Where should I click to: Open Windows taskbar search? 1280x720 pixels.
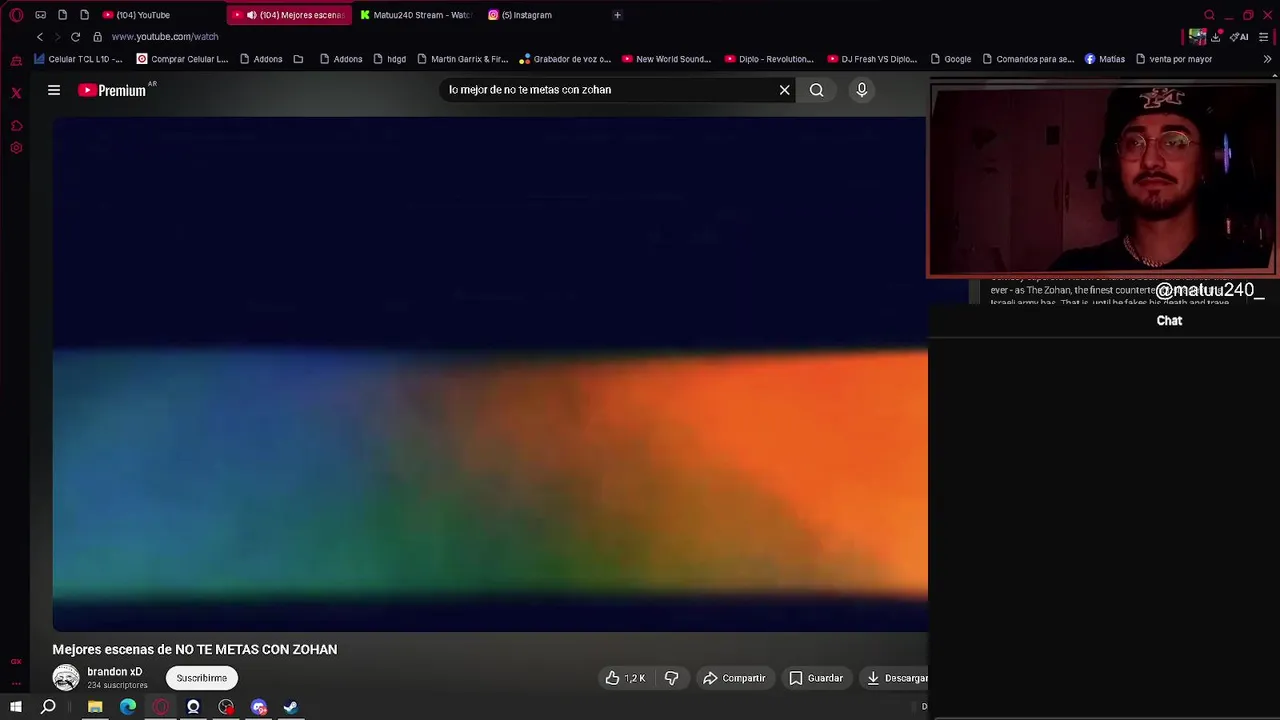click(48, 707)
